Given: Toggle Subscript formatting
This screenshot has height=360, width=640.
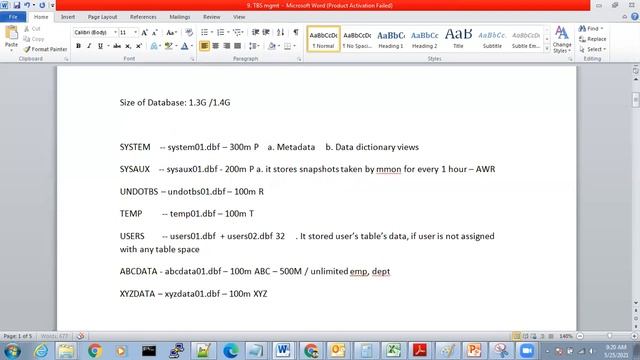Looking at the screenshot, I should [x=128, y=46].
